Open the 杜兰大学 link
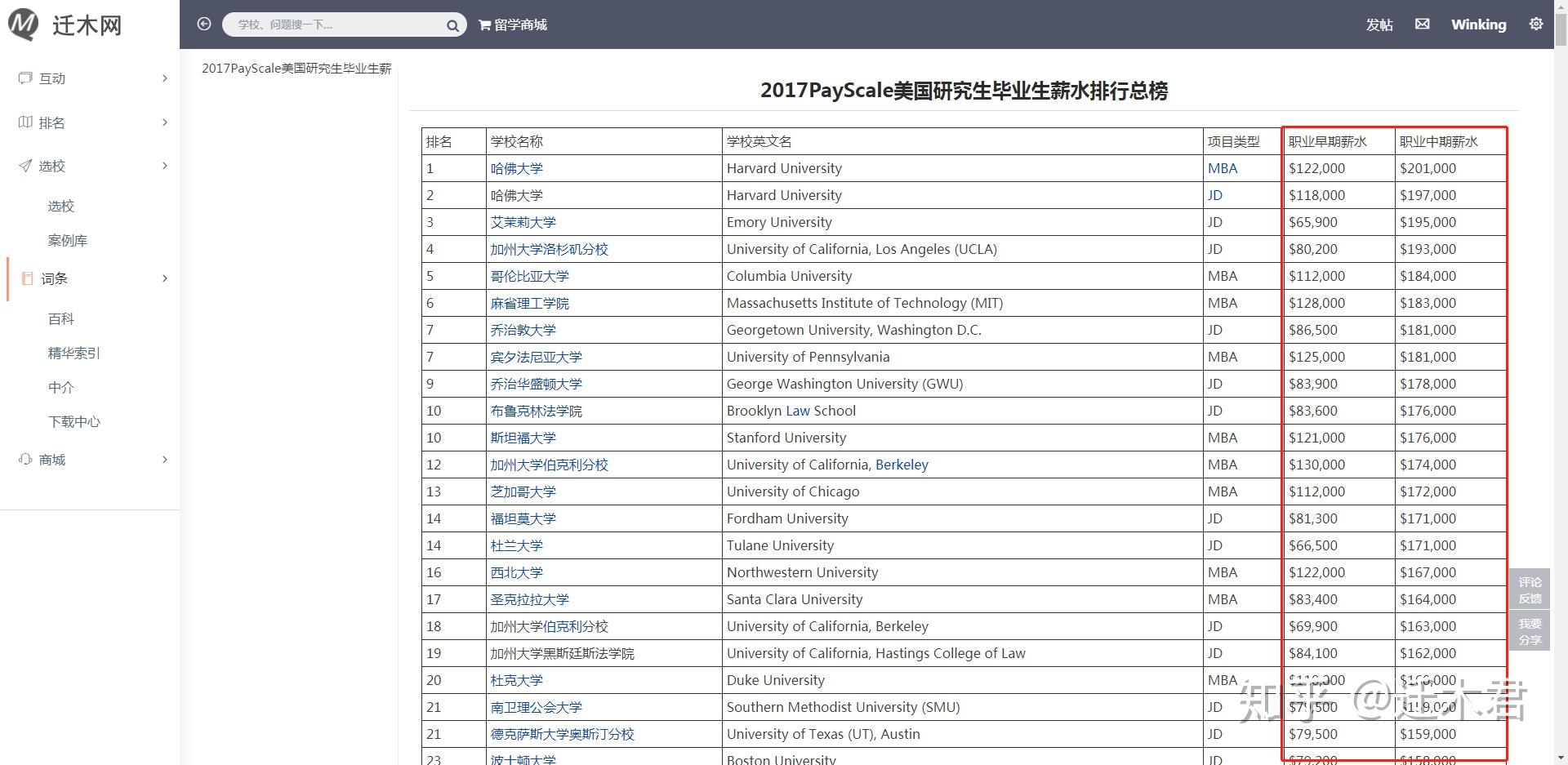 (516, 546)
